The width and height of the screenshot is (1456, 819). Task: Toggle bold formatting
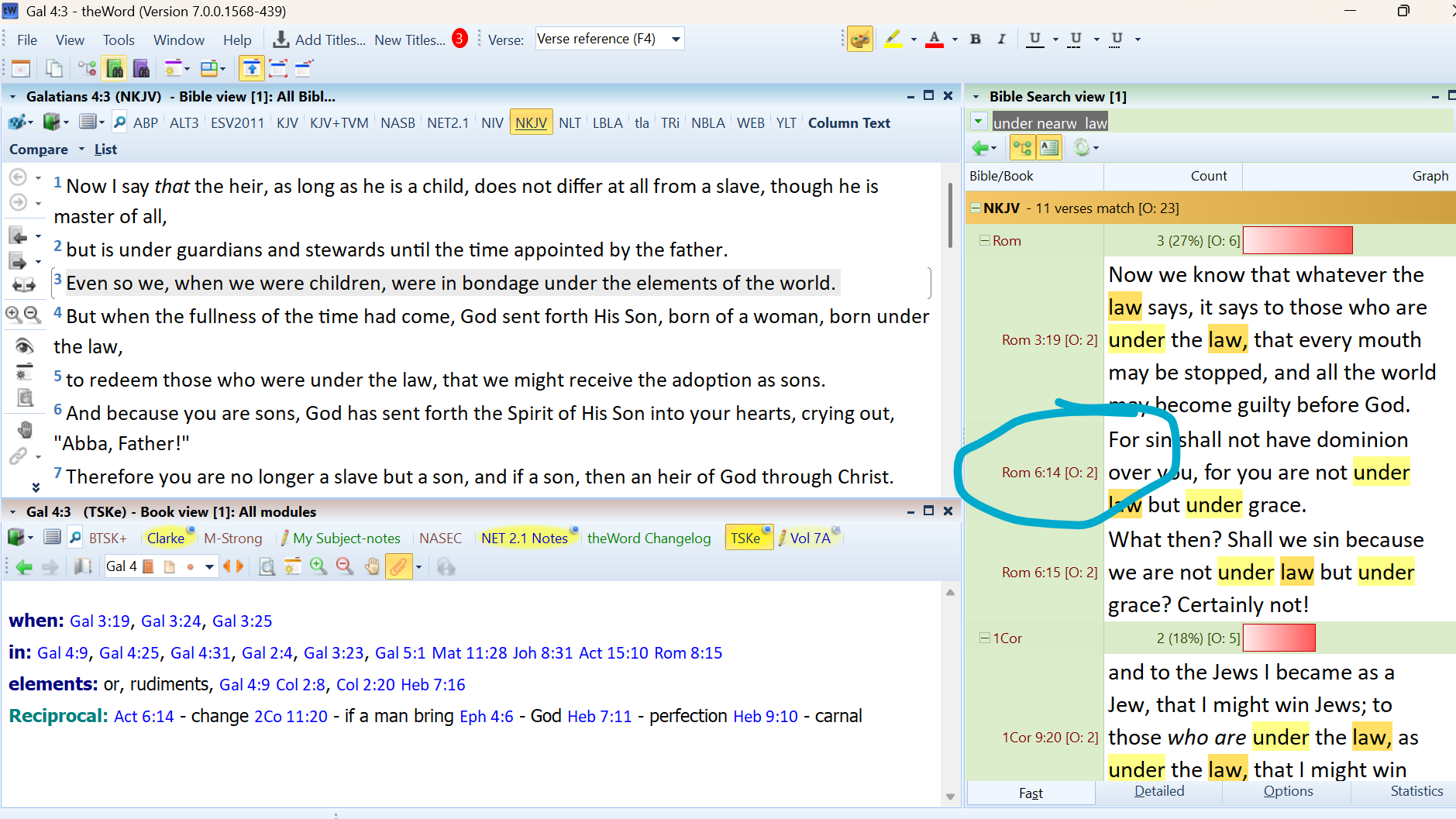coord(976,39)
